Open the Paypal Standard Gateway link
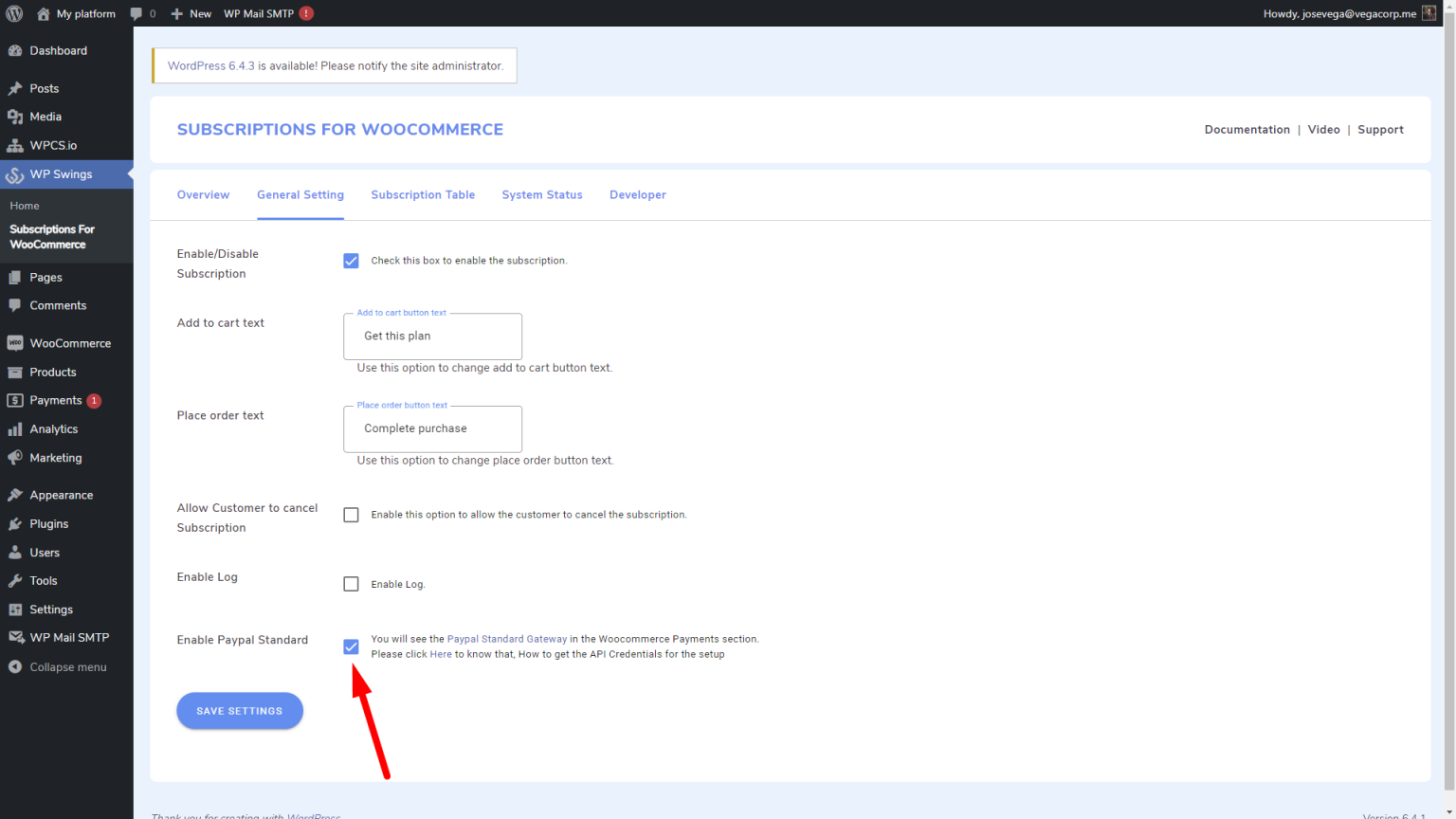The height and width of the screenshot is (819, 1456). click(x=506, y=638)
